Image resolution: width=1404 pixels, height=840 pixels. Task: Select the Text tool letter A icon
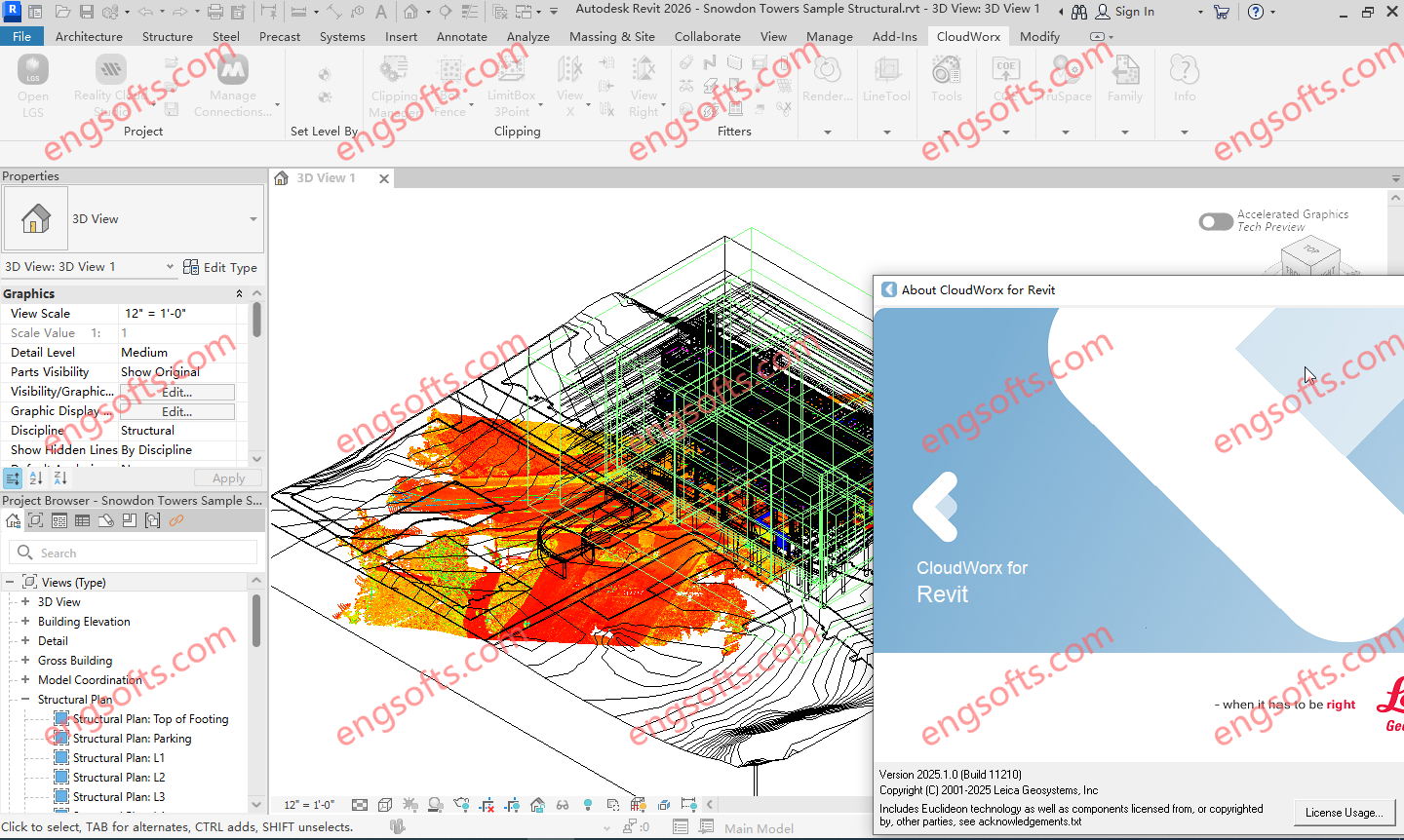(380, 12)
